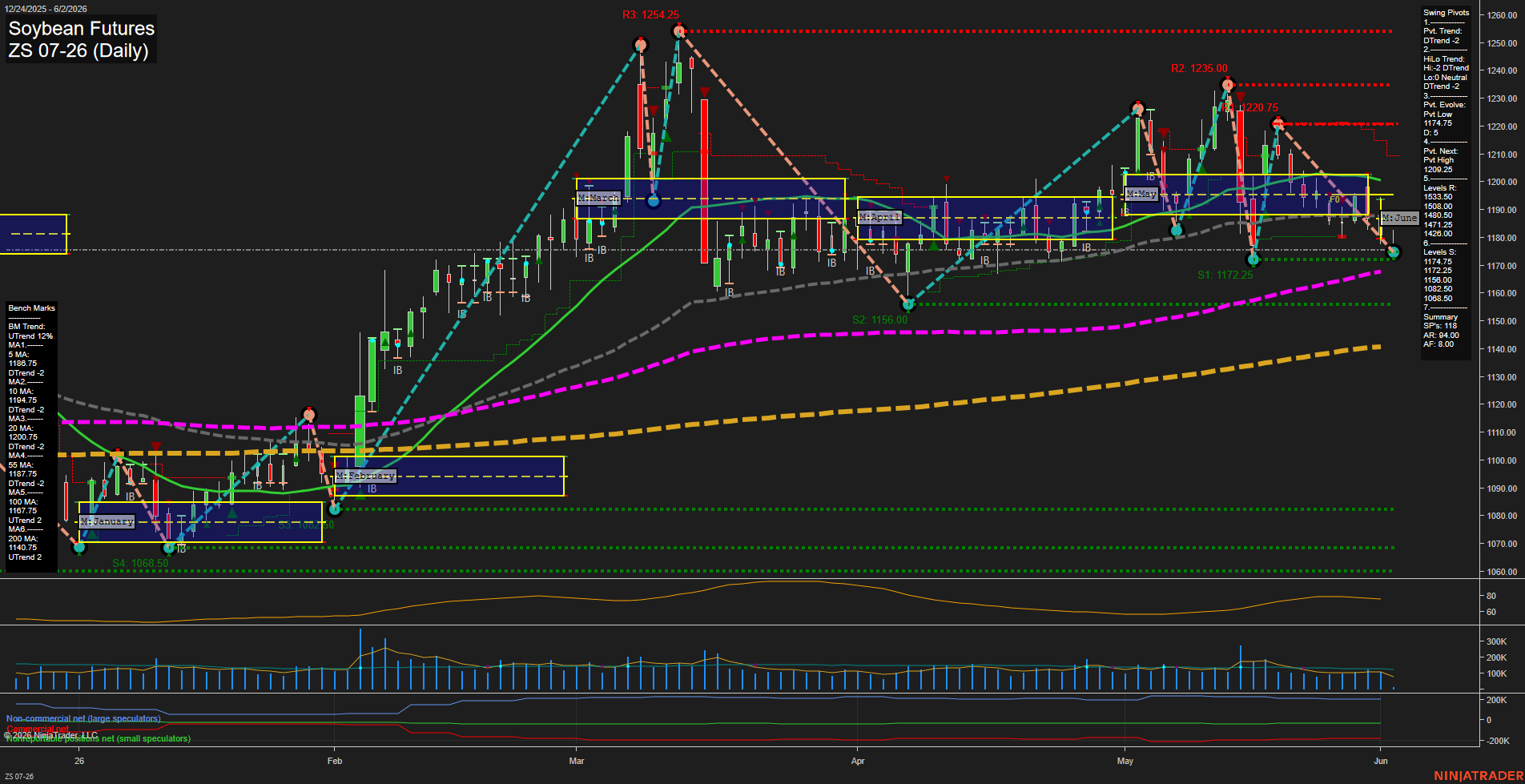This screenshot has height=784, width=1525.
Task: Click the 12/24/2025 - 6/2/2026 date range
Action: coord(45,9)
